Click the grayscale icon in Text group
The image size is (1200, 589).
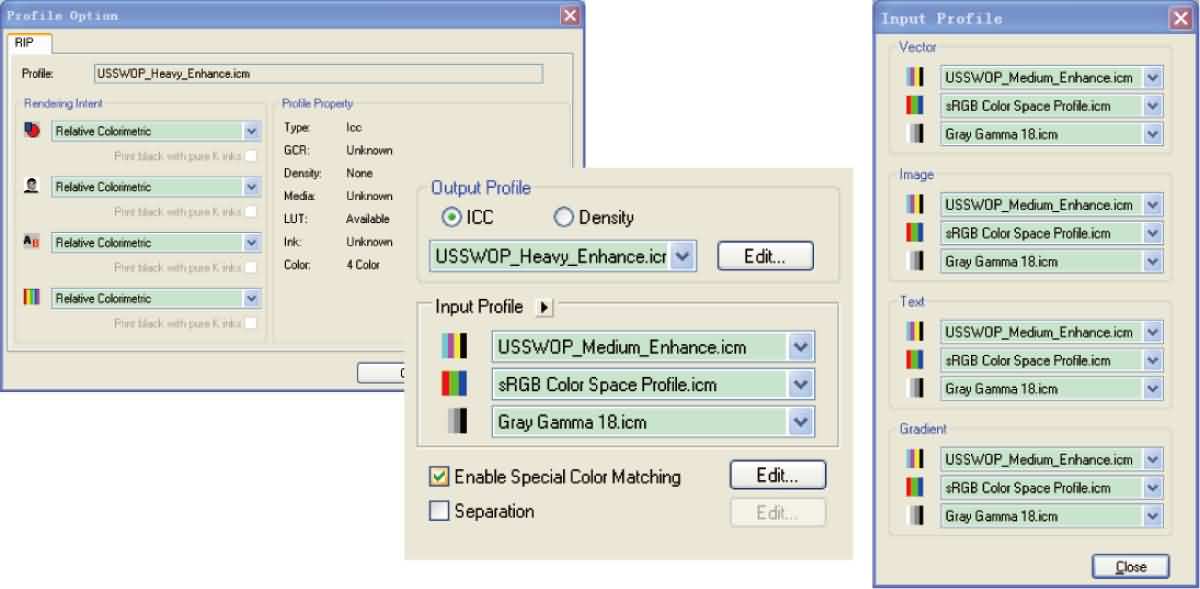(914, 388)
